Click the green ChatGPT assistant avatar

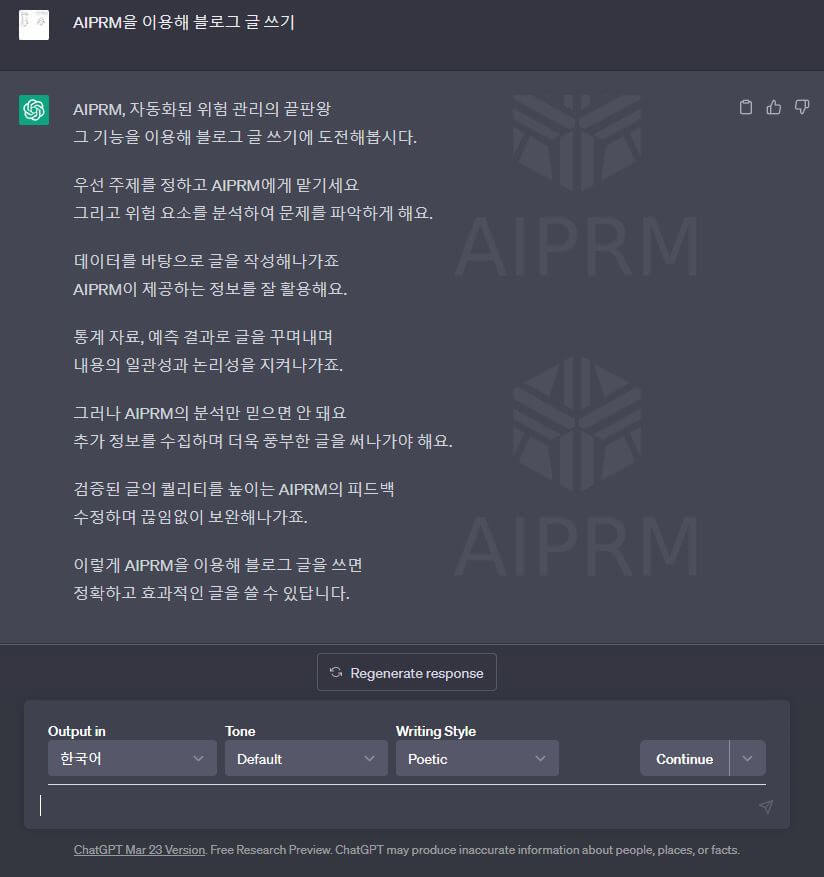click(x=34, y=110)
